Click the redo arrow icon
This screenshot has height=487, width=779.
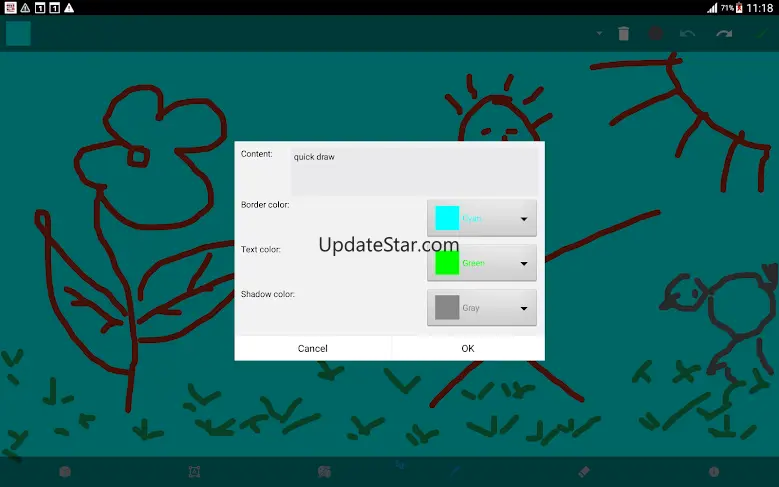pos(724,33)
